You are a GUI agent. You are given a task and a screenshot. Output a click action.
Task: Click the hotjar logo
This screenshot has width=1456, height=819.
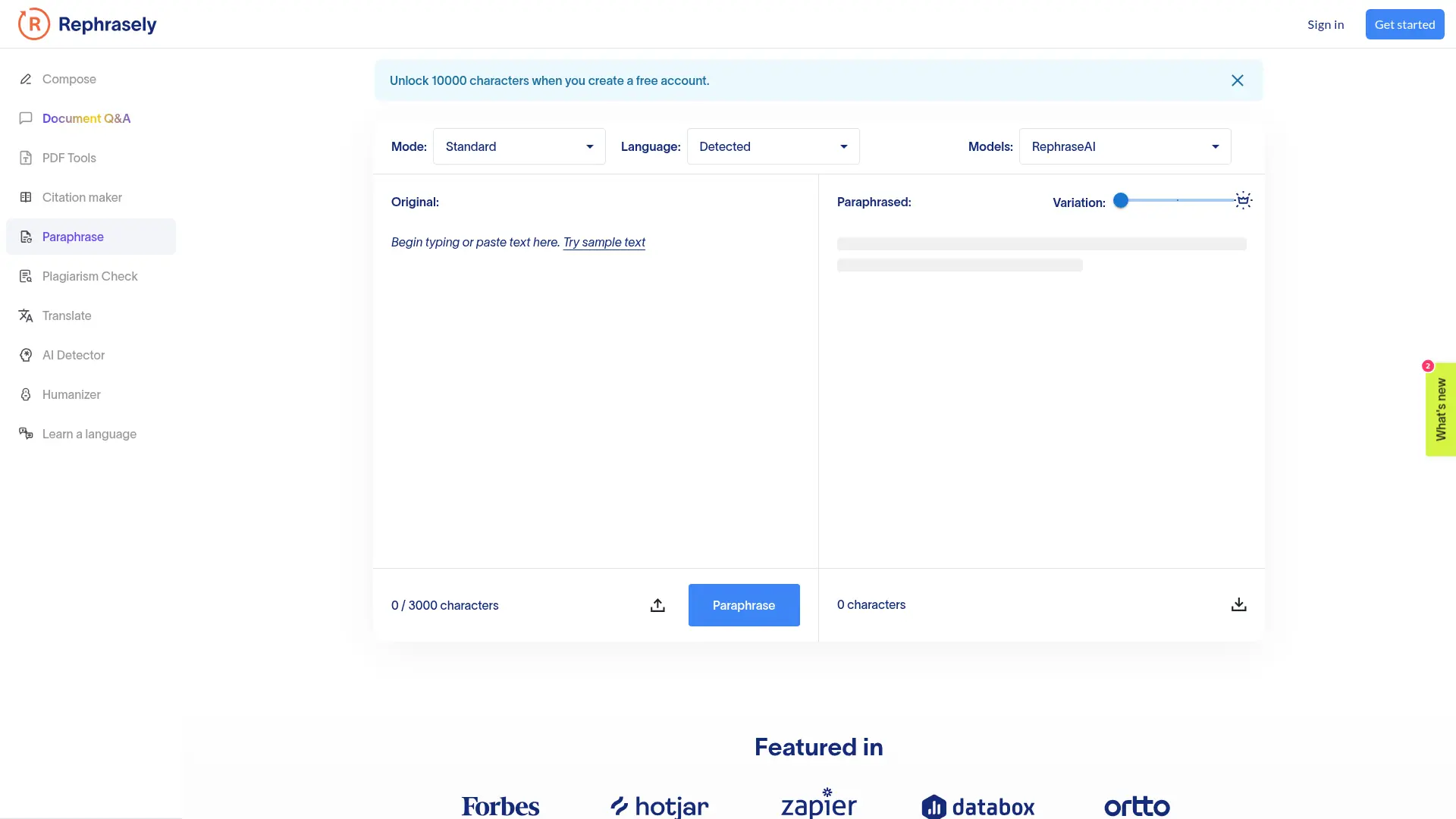[x=660, y=806]
